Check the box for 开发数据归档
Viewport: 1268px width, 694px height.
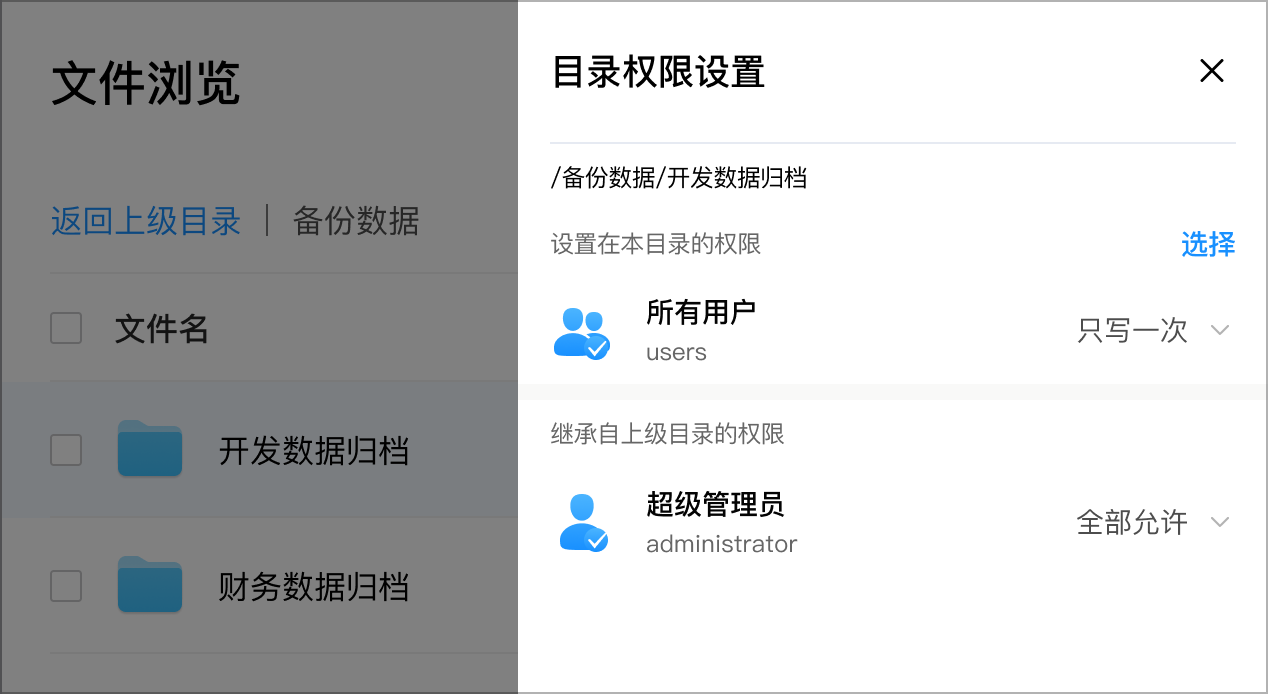point(66,450)
